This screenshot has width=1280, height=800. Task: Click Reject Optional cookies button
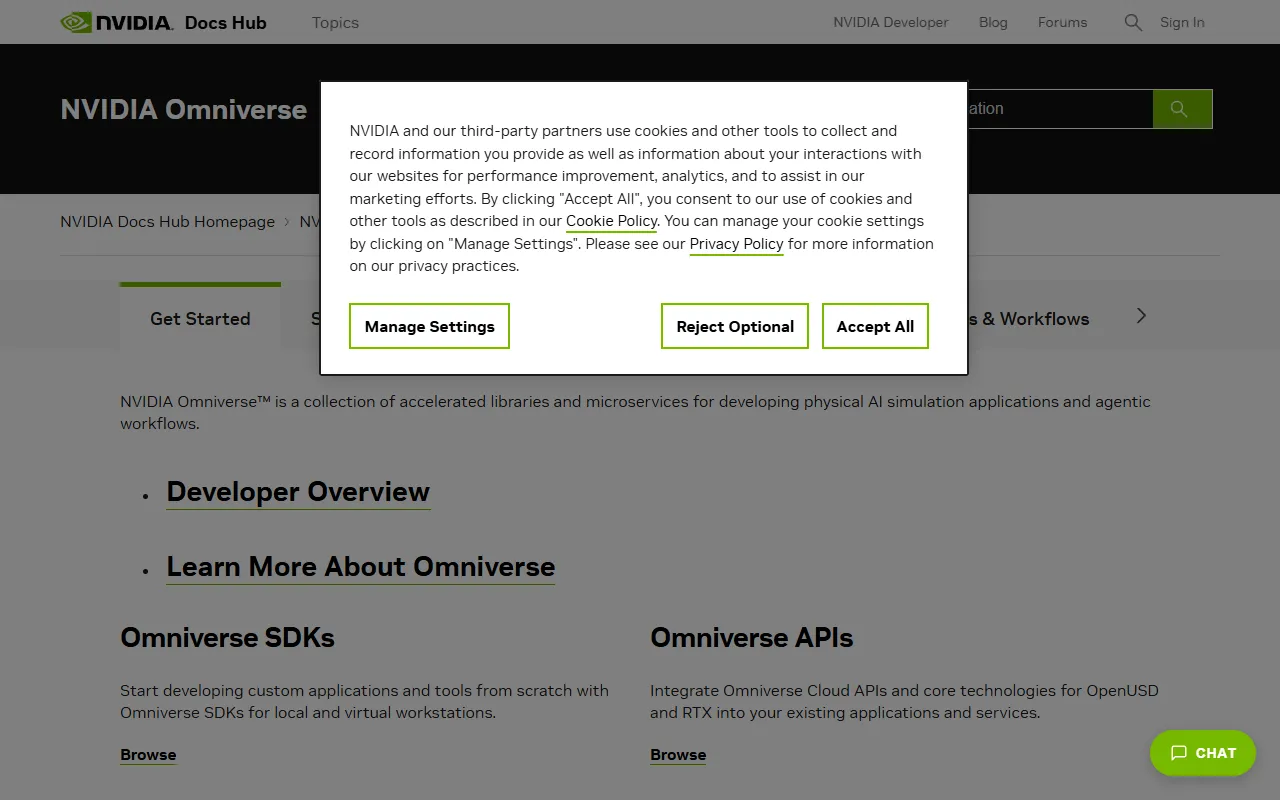[735, 326]
